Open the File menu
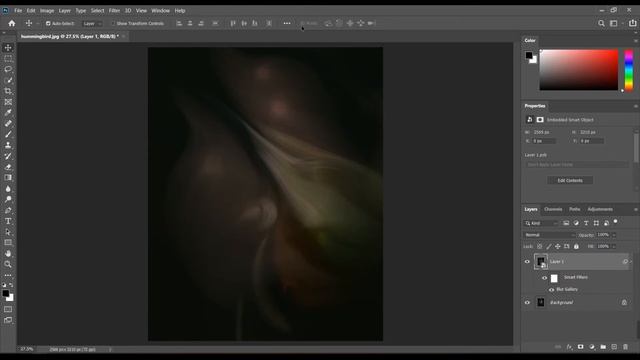Viewport: 640px width, 360px height. [x=18, y=11]
